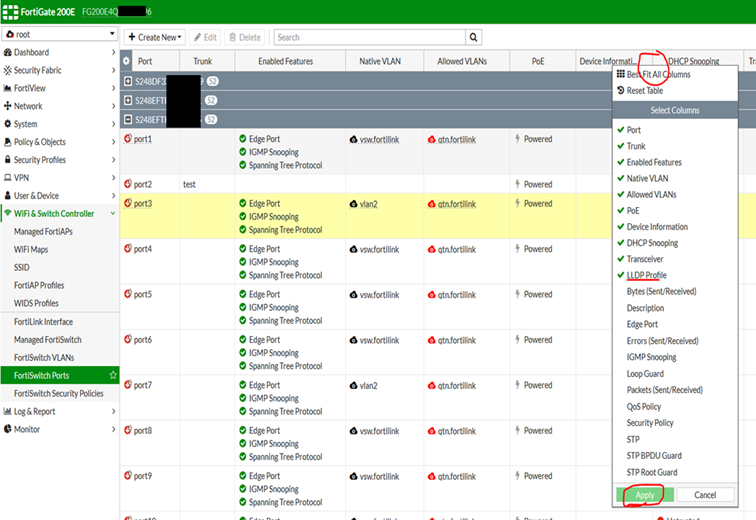Expand the Monitor menu chevron
The height and width of the screenshot is (520, 756).
click(x=113, y=429)
